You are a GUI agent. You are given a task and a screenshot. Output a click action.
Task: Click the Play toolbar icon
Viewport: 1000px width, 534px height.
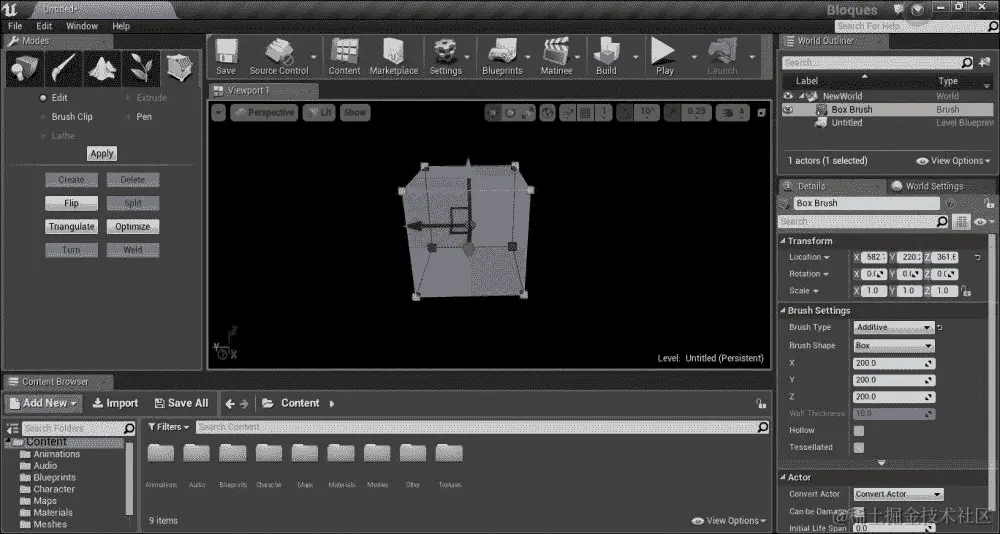pyautogui.click(x=664, y=57)
